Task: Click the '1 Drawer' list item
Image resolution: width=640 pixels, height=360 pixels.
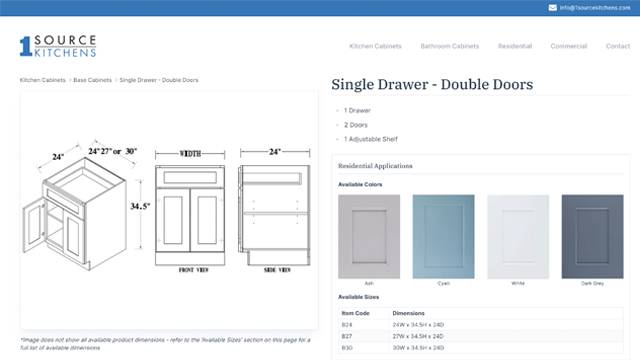Action: click(x=357, y=111)
